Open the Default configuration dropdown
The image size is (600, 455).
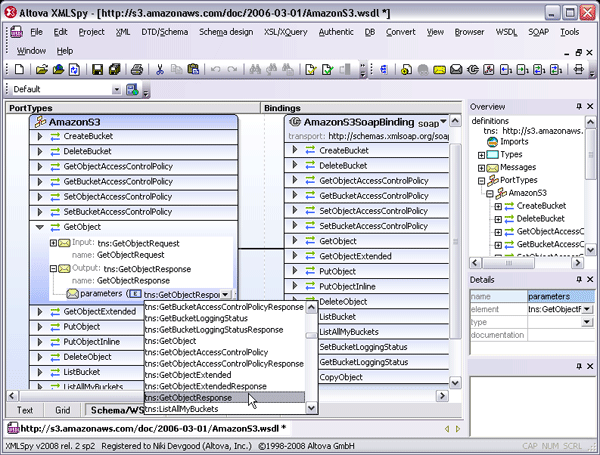[116, 90]
